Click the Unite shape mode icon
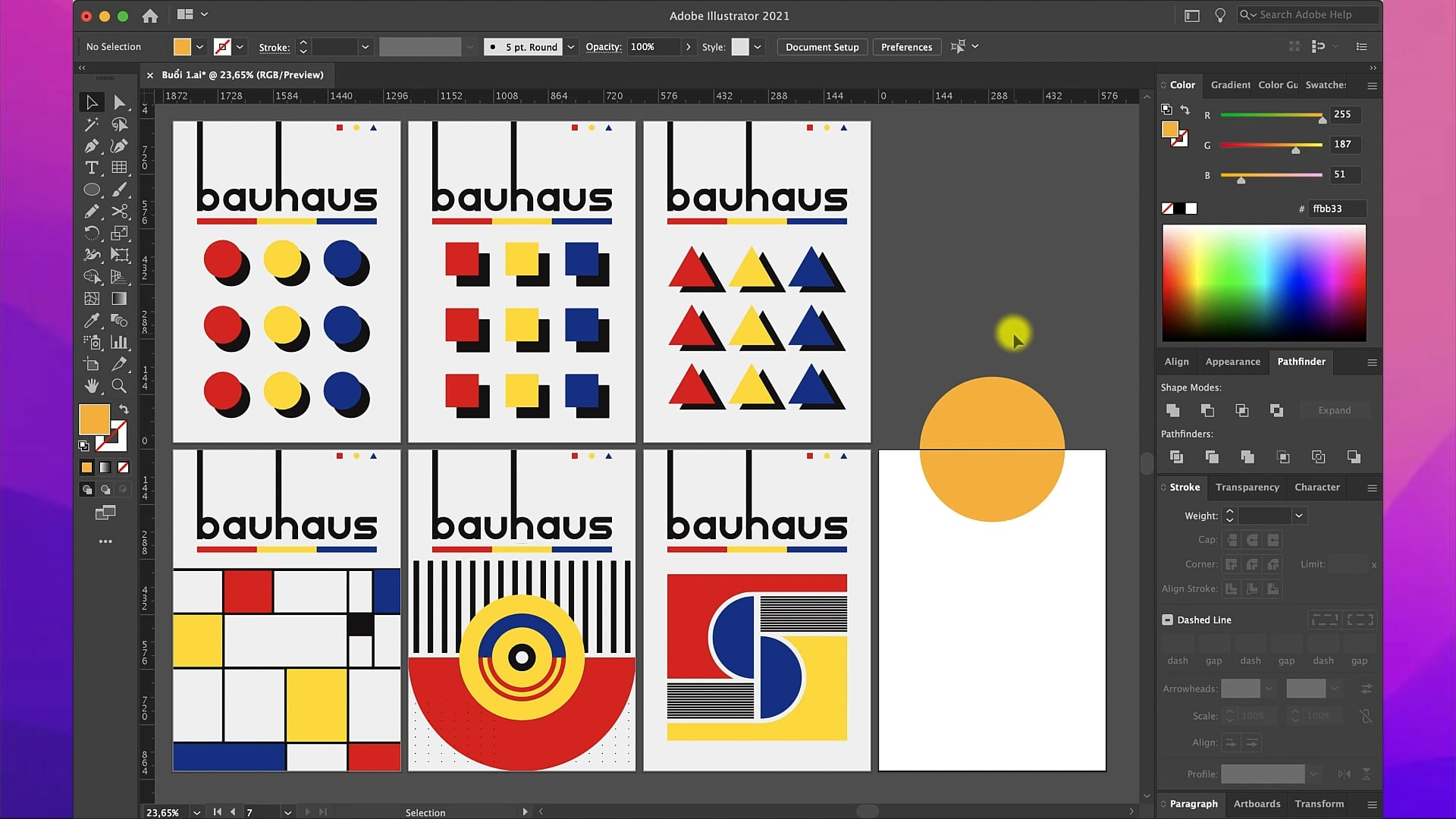The height and width of the screenshot is (819, 1456). pos(1172,410)
